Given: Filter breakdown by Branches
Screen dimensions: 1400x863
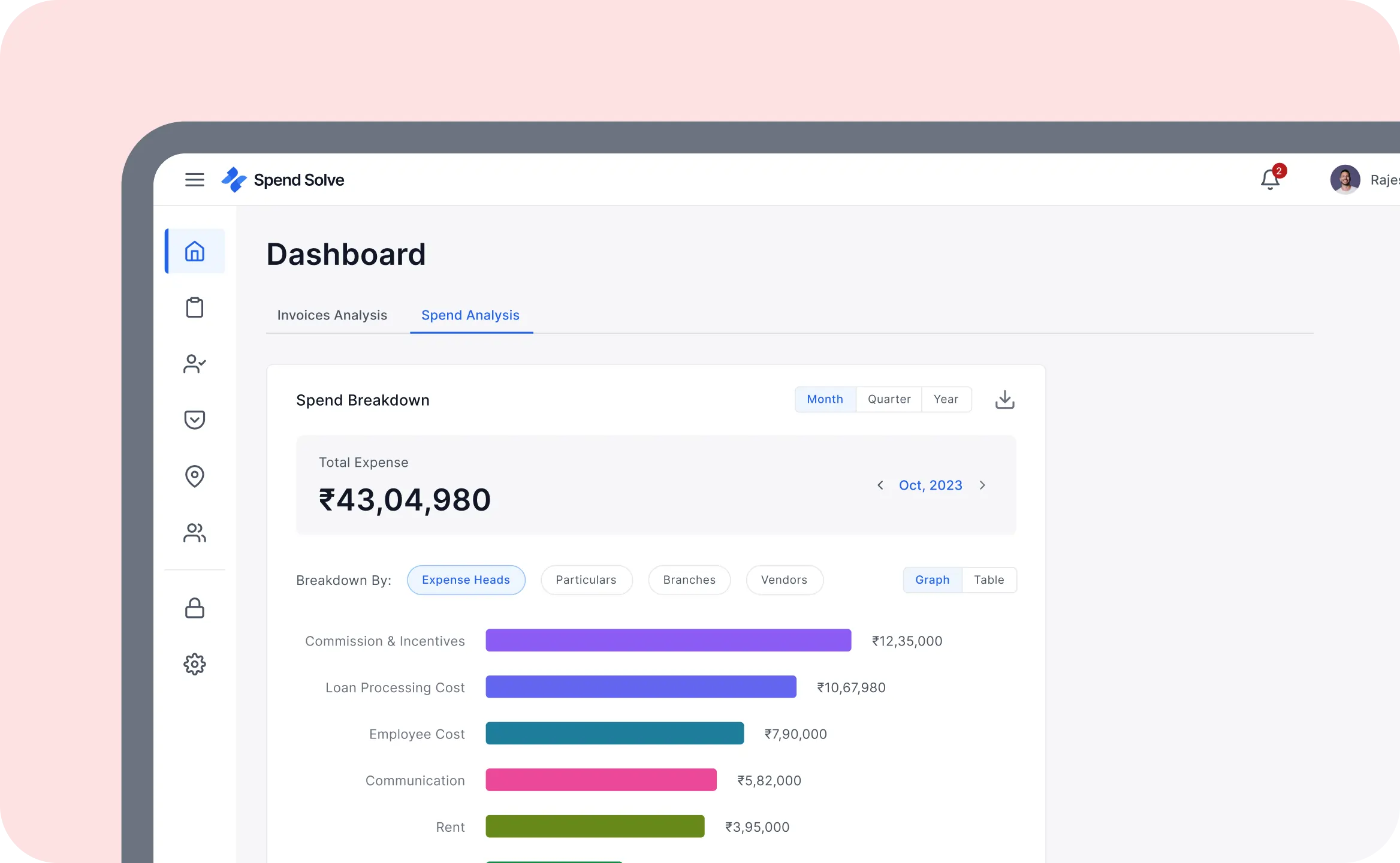Looking at the screenshot, I should 689,580.
